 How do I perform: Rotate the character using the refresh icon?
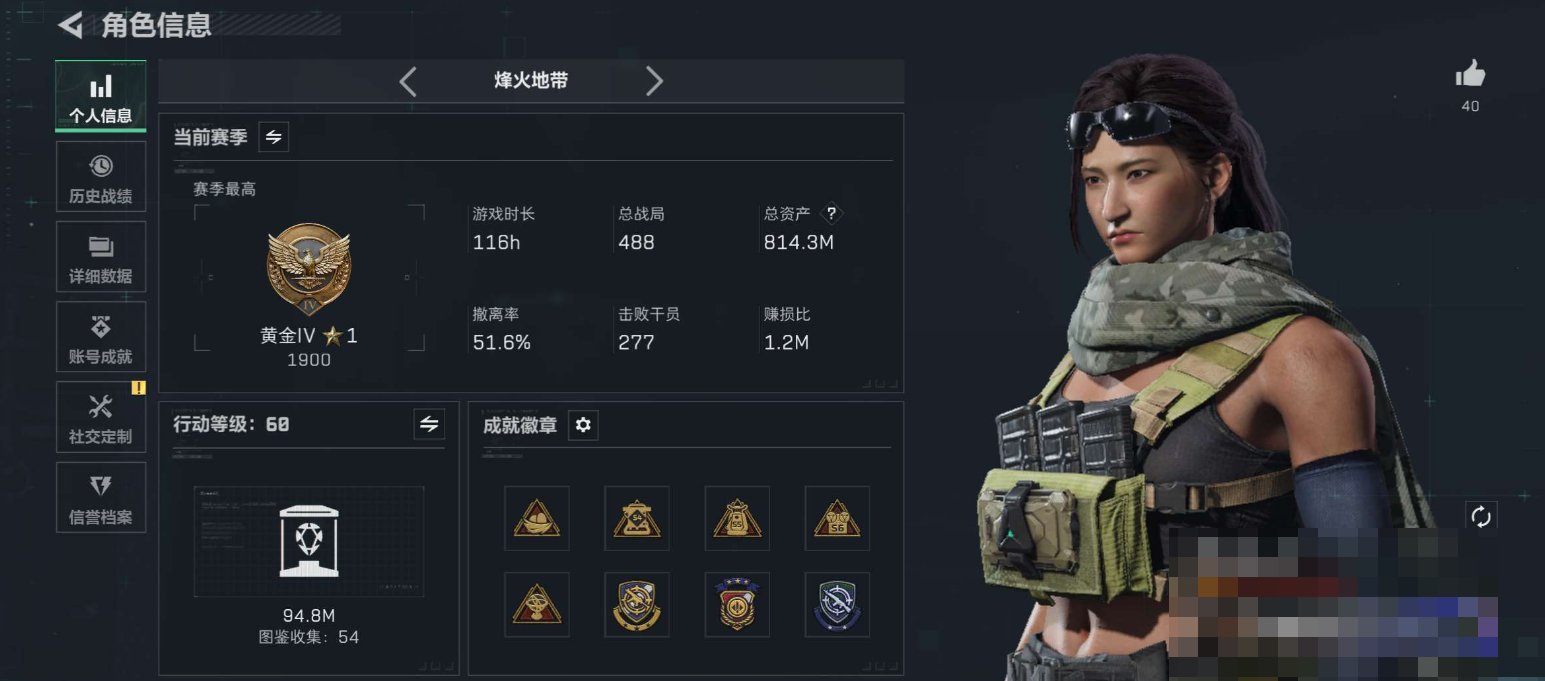[1481, 517]
